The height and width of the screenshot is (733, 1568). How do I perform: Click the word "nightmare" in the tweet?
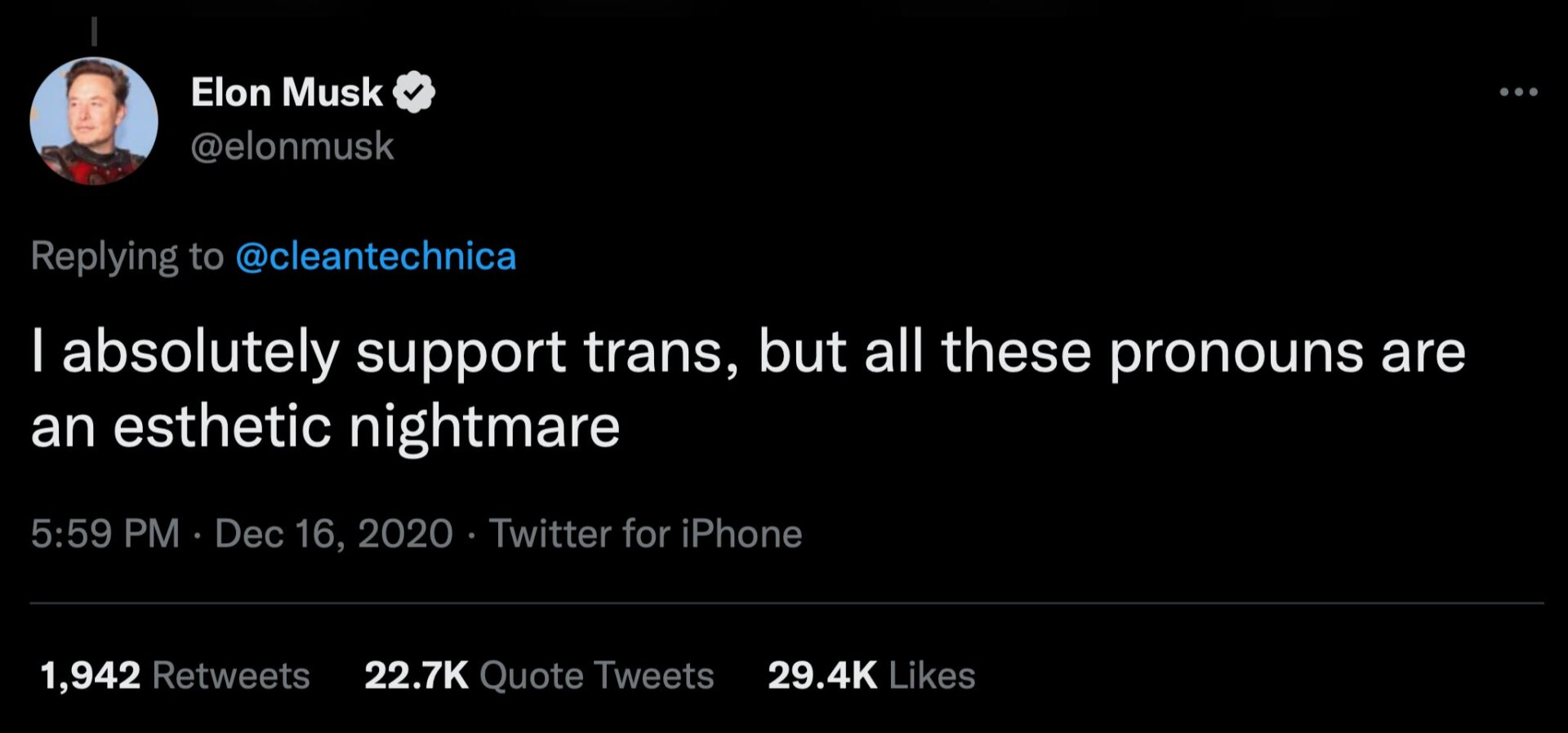coord(484,427)
